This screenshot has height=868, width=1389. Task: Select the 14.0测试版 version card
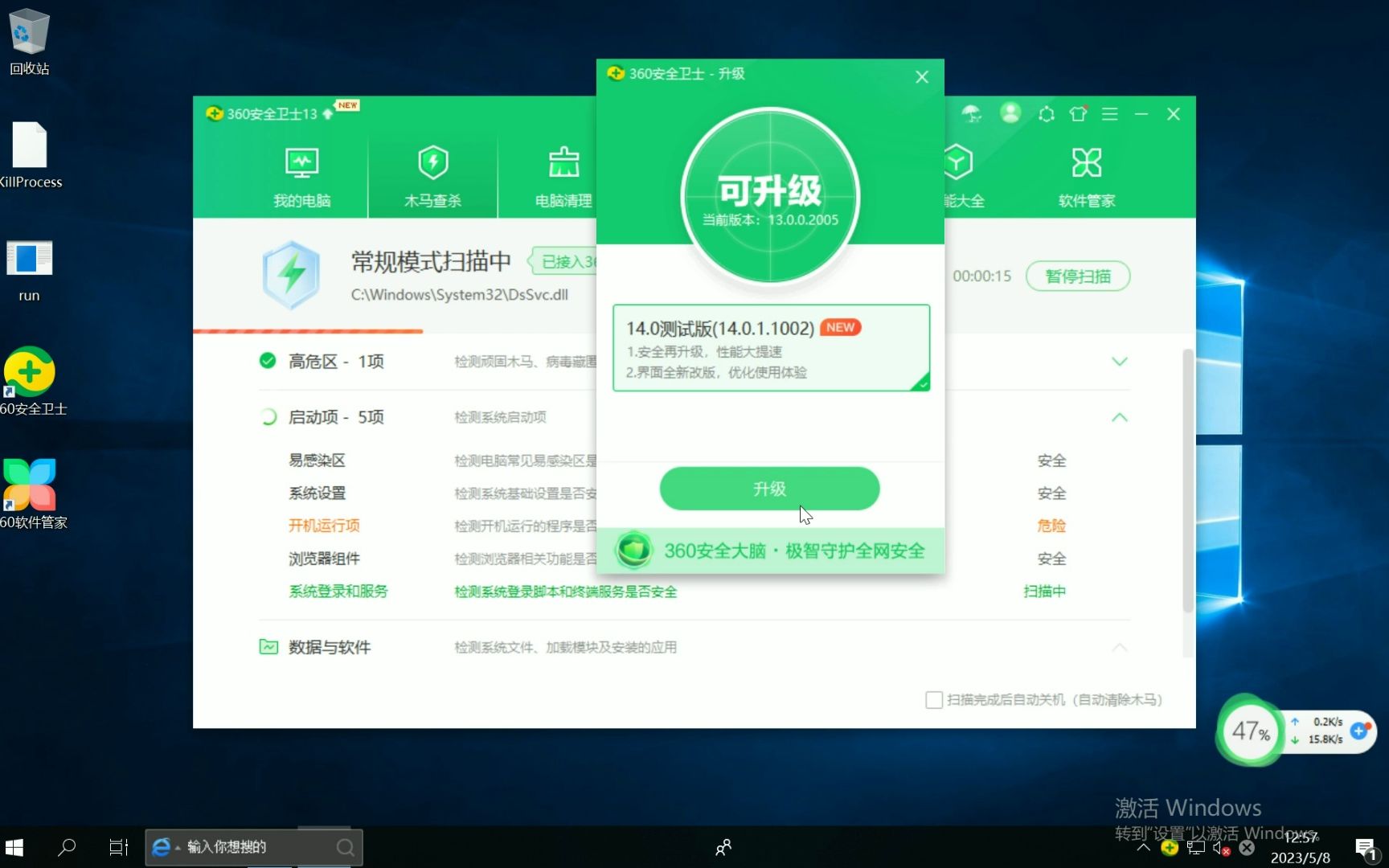pyautogui.click(x=771, y=348)
